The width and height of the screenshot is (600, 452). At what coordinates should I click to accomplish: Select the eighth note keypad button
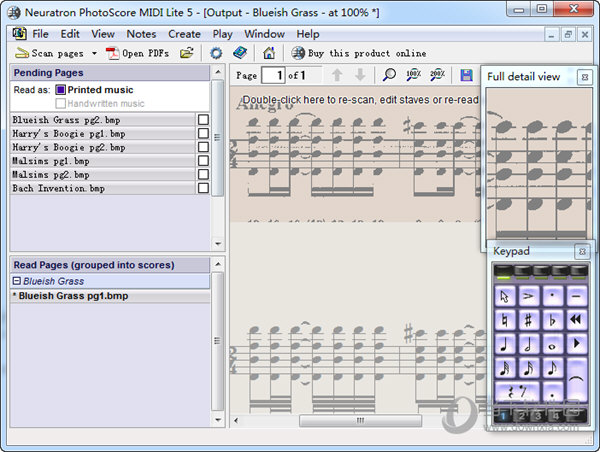[553, 368]
